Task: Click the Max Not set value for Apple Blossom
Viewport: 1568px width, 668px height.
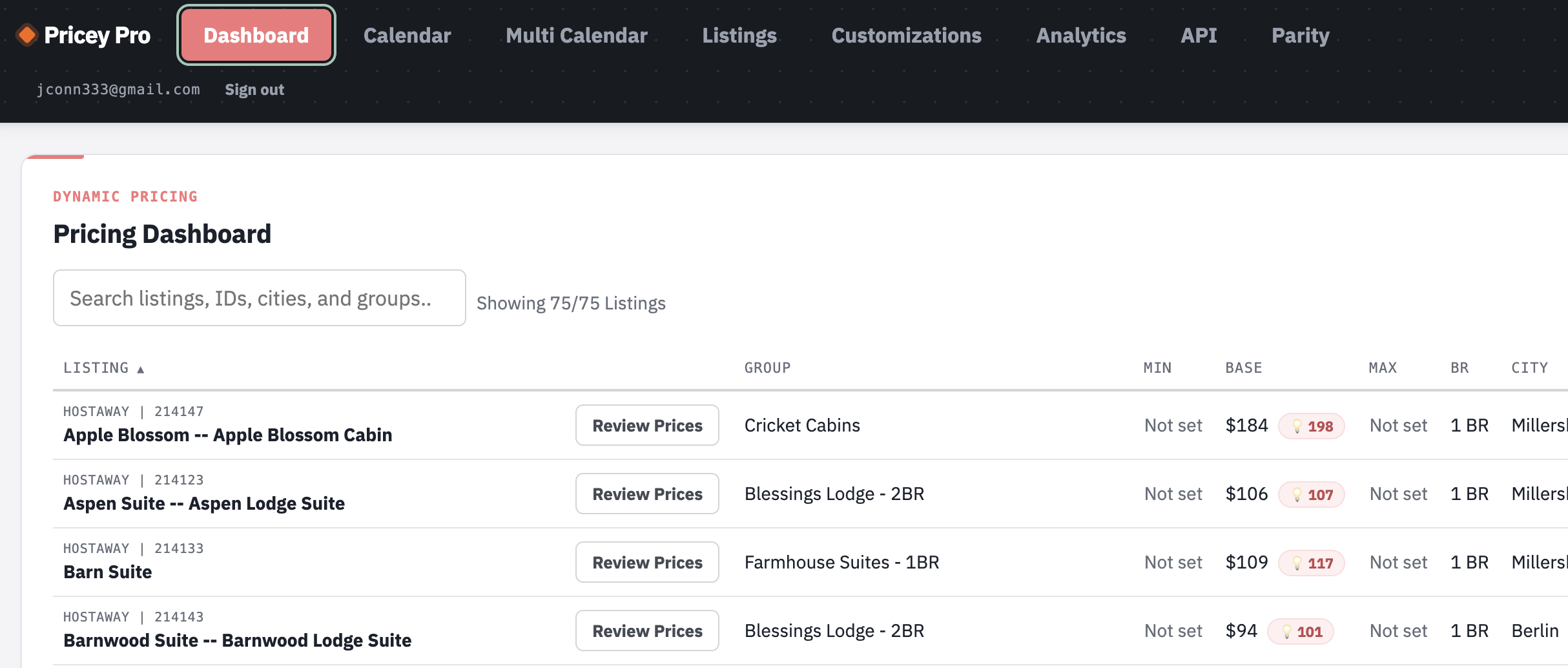Action: pos(1399,425)
